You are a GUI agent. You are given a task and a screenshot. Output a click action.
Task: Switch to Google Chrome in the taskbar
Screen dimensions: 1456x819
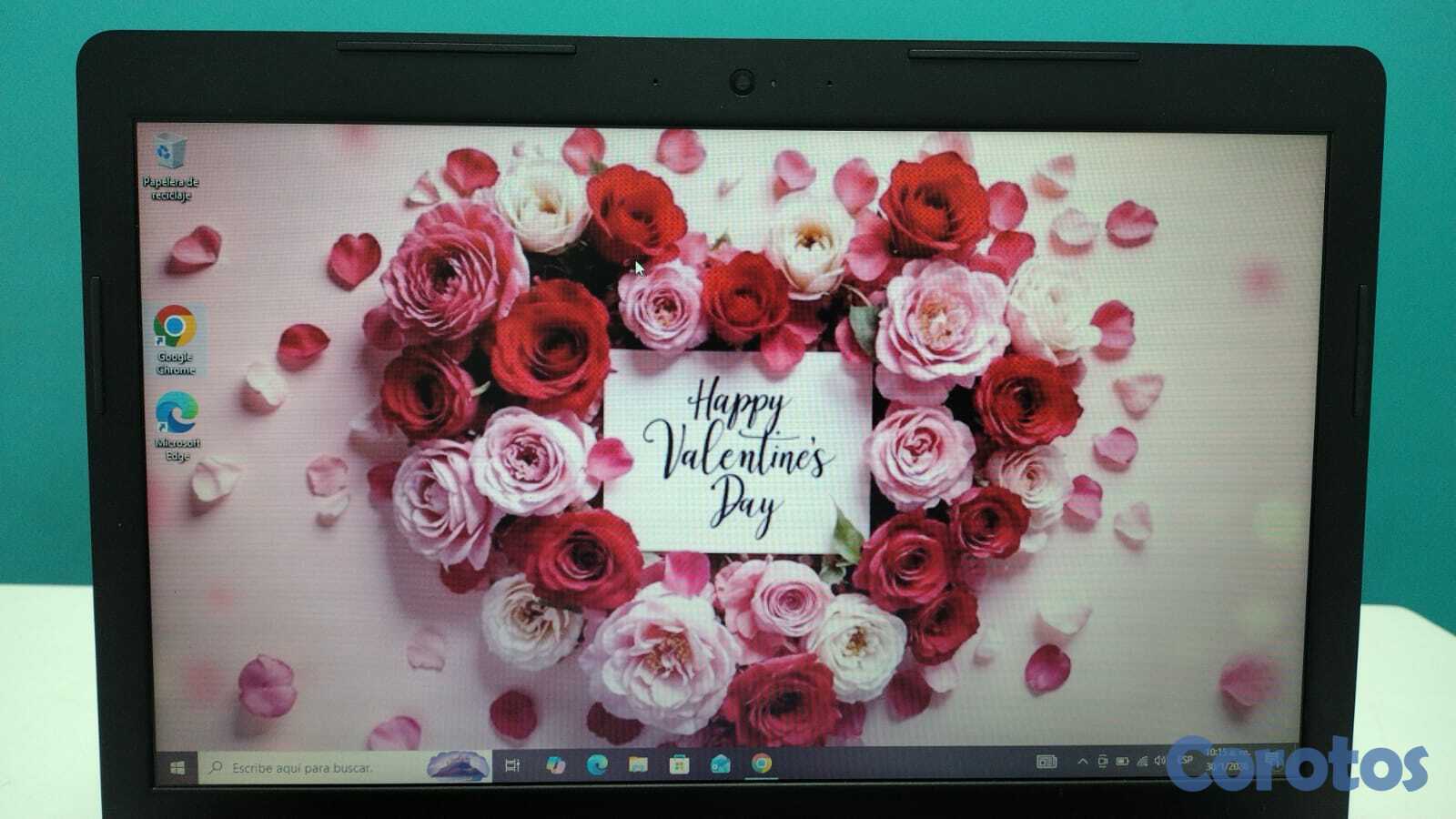coord(762,764)
